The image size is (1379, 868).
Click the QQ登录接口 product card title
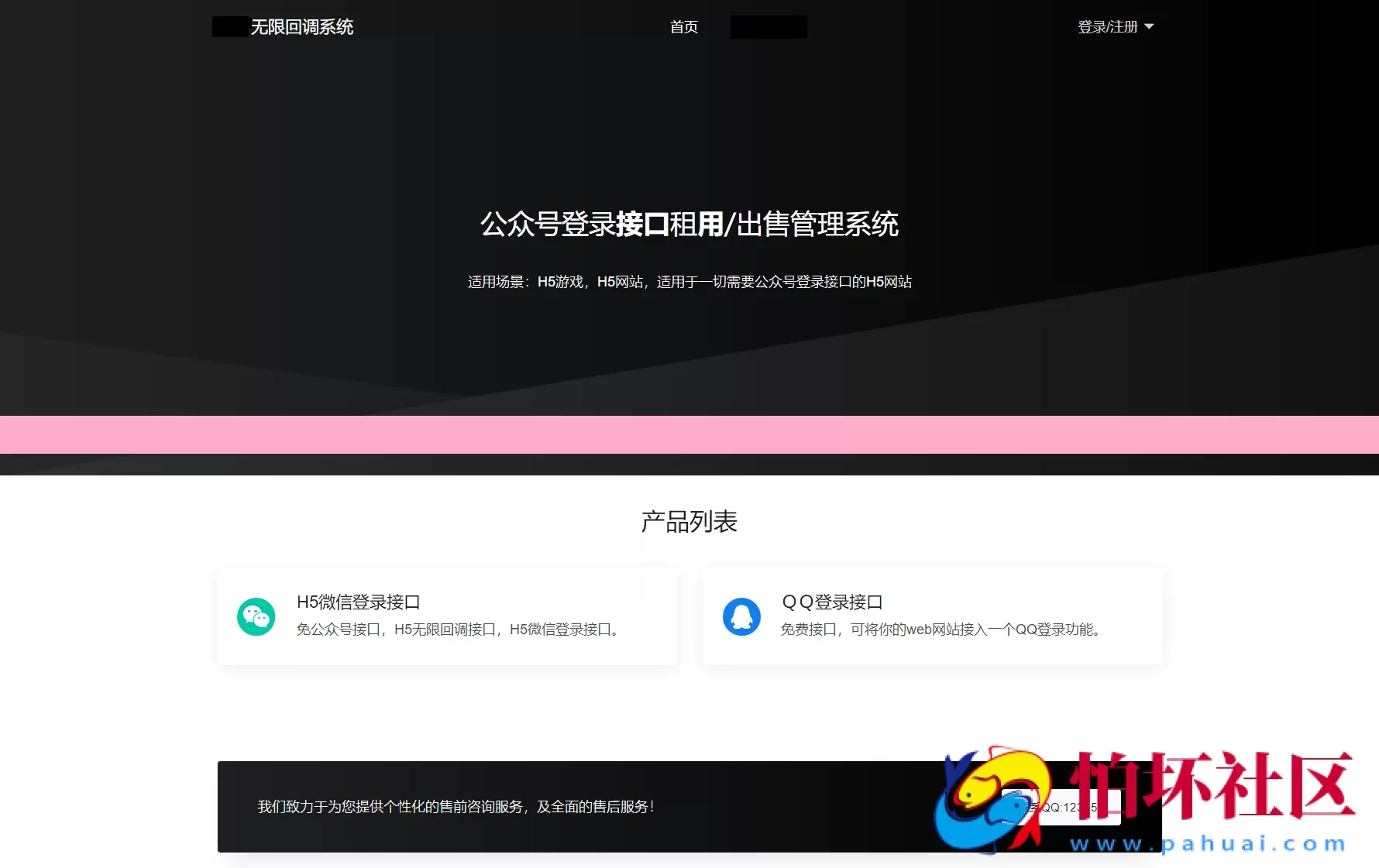pos(831,601)
